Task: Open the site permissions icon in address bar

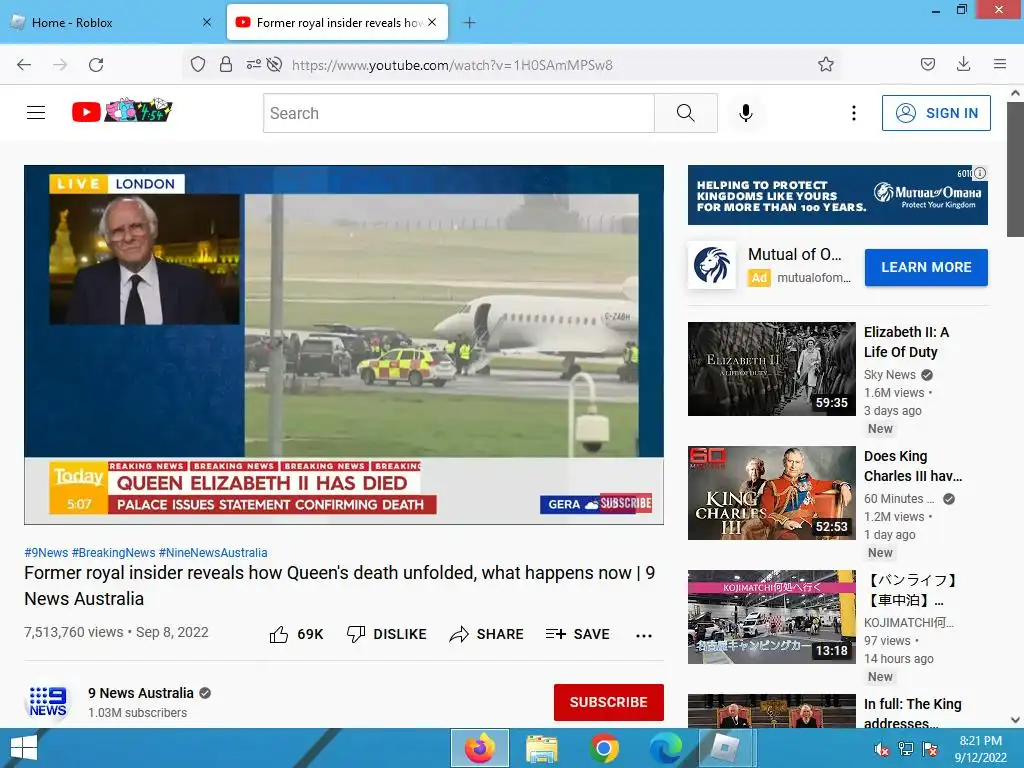Action: (x=253, y=65)
